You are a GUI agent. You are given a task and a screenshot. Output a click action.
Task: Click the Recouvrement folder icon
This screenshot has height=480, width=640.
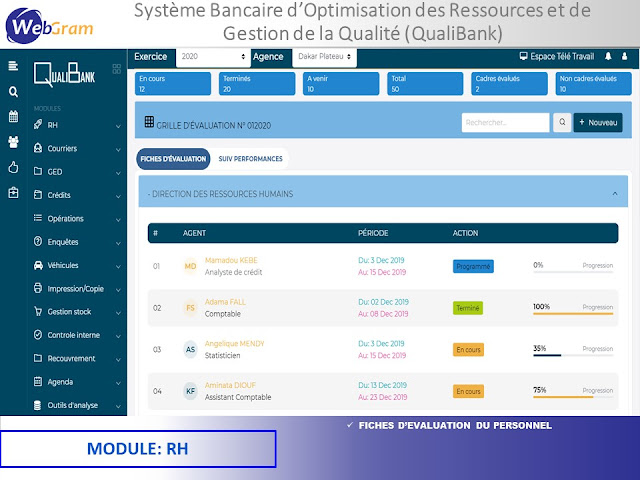[38, 358]
